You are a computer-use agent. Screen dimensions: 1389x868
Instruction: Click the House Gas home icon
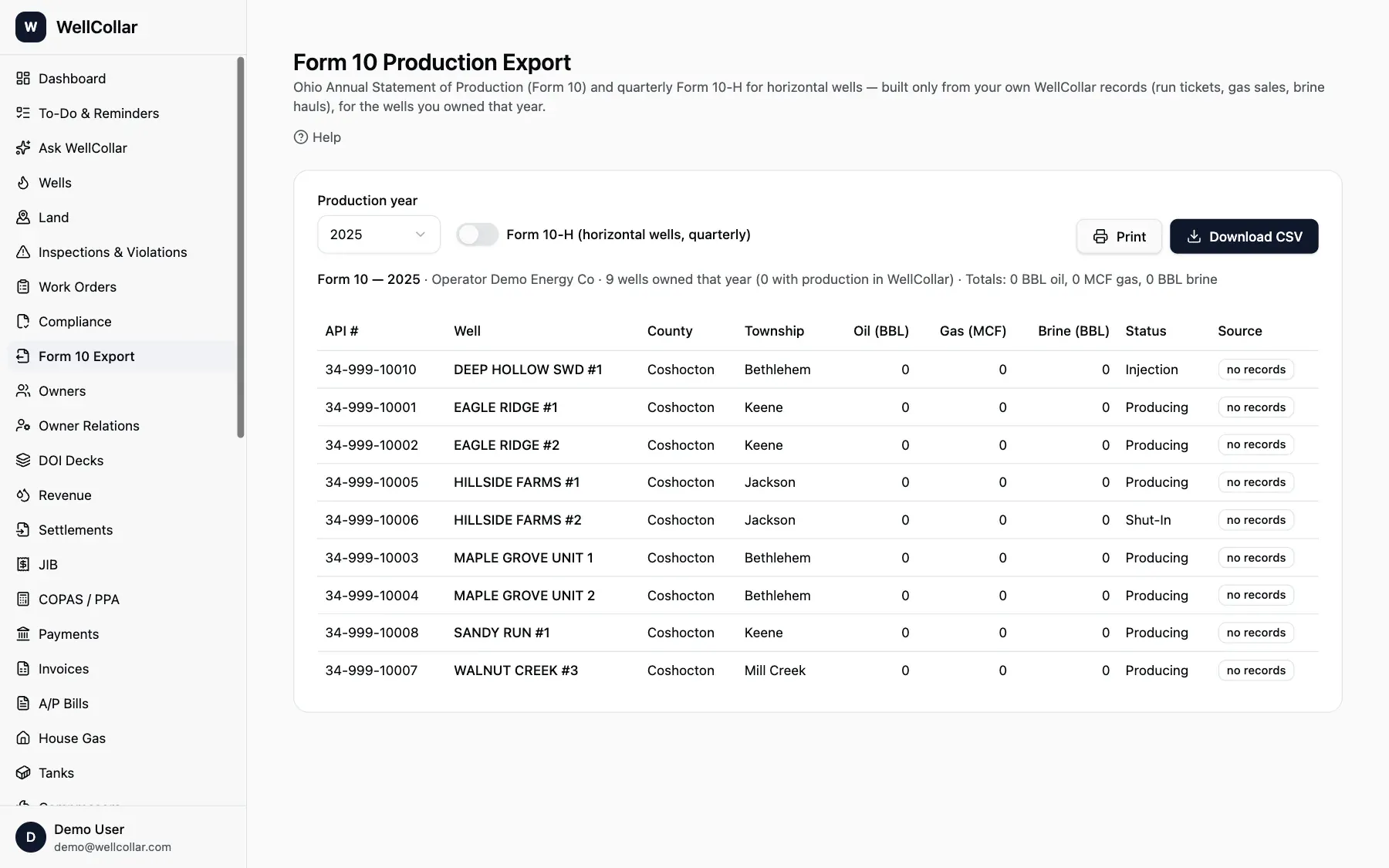[x=23, y=738]
